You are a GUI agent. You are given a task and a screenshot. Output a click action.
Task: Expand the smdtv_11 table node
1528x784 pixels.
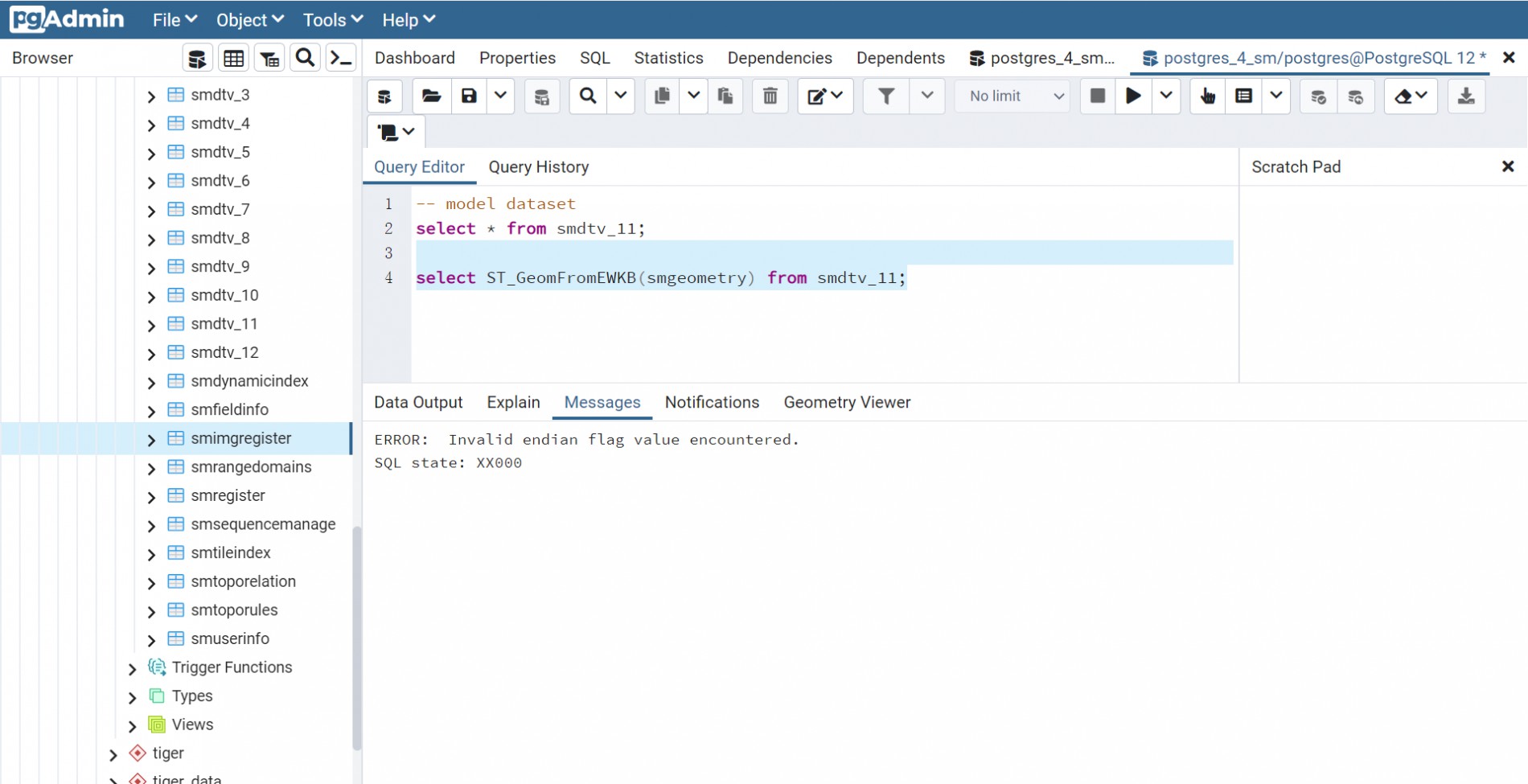151,325
